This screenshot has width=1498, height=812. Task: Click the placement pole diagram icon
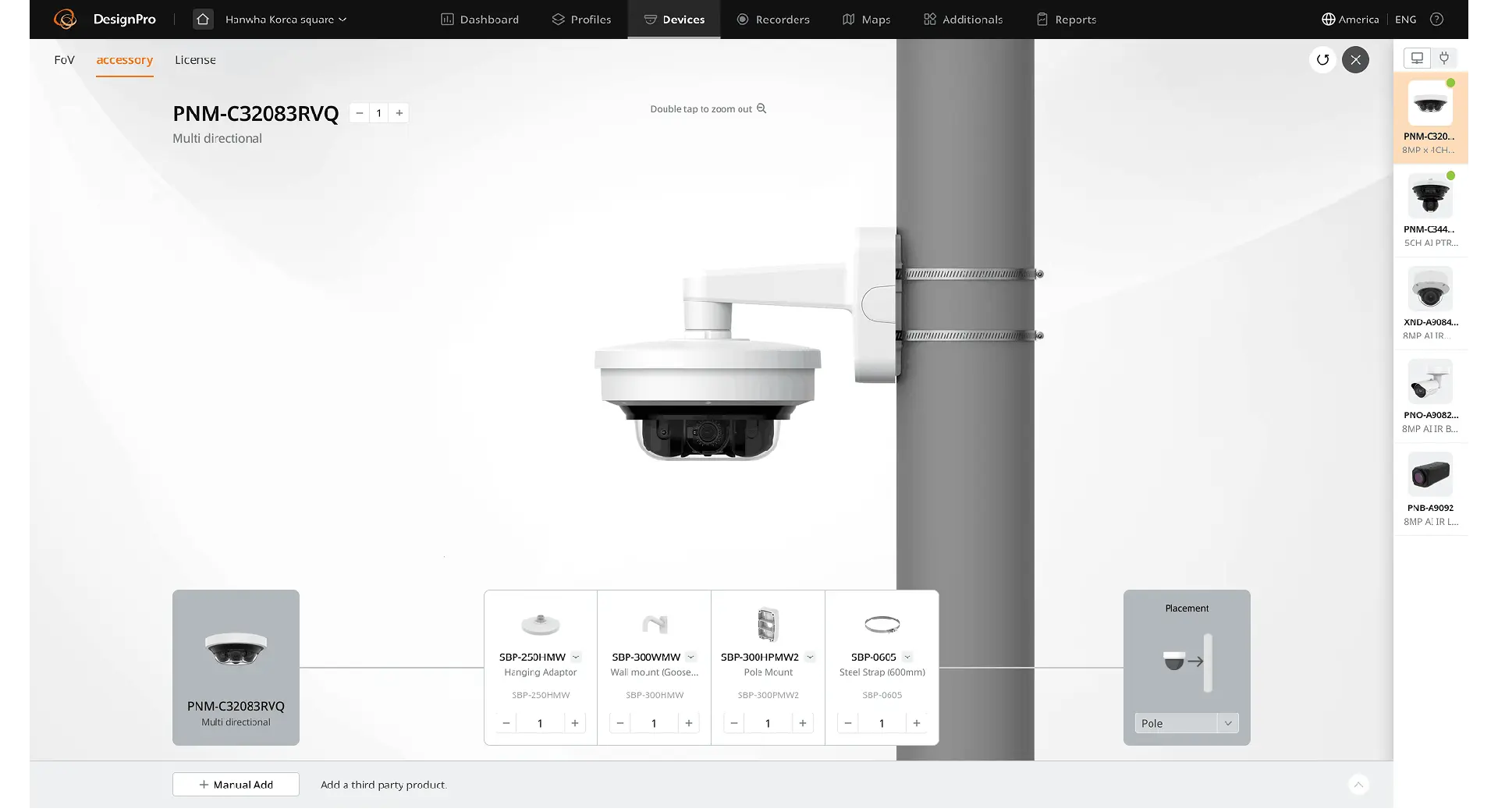click(1187, 661)
